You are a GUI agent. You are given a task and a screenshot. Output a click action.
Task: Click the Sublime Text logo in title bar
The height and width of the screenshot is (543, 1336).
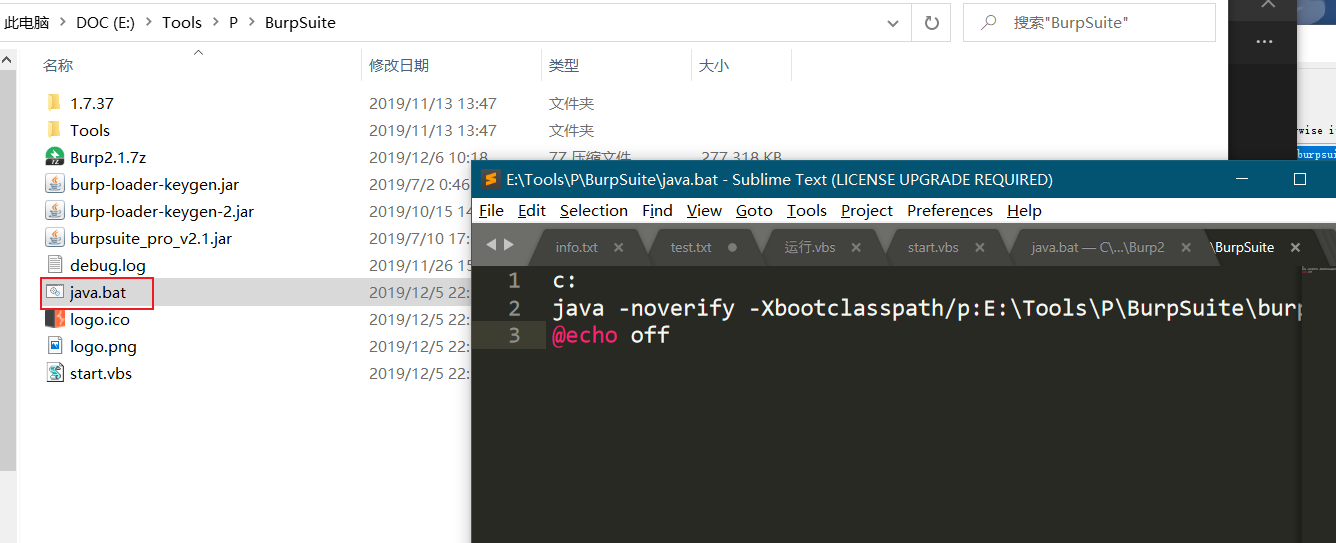[x=490, y=180]
